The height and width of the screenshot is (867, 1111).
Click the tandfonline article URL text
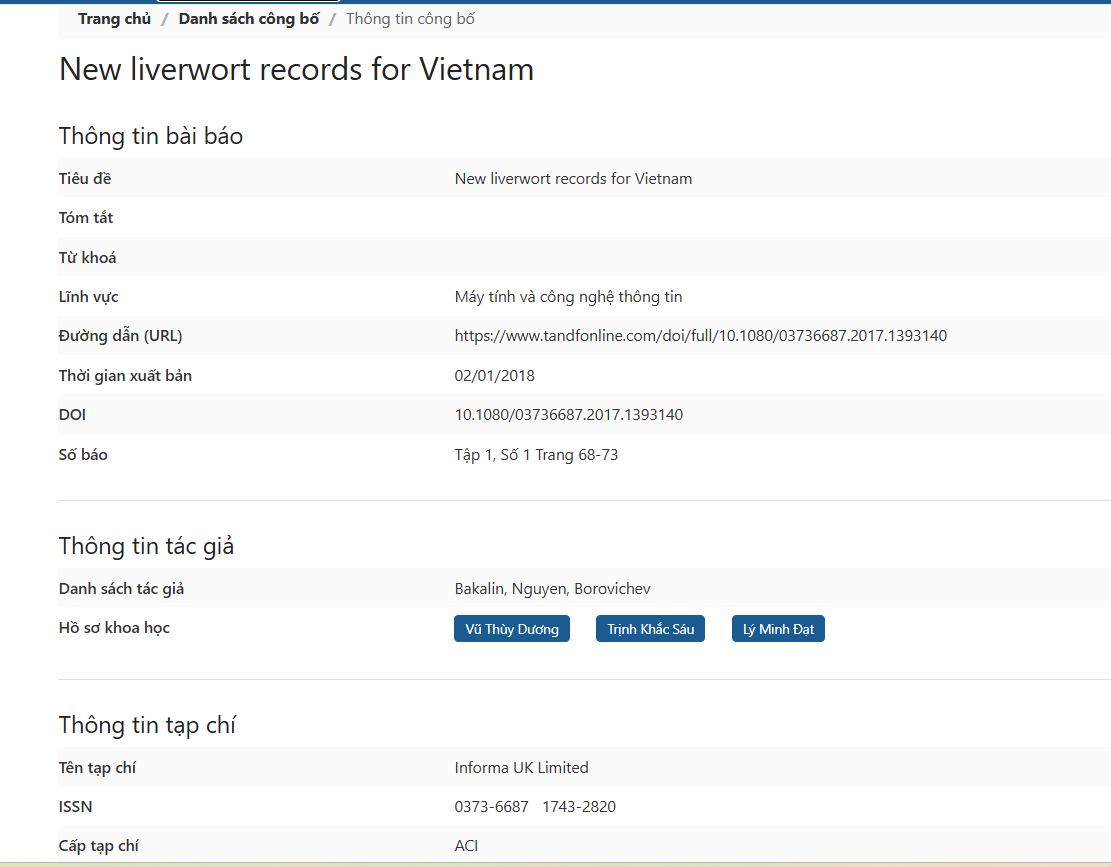point(700,336)
